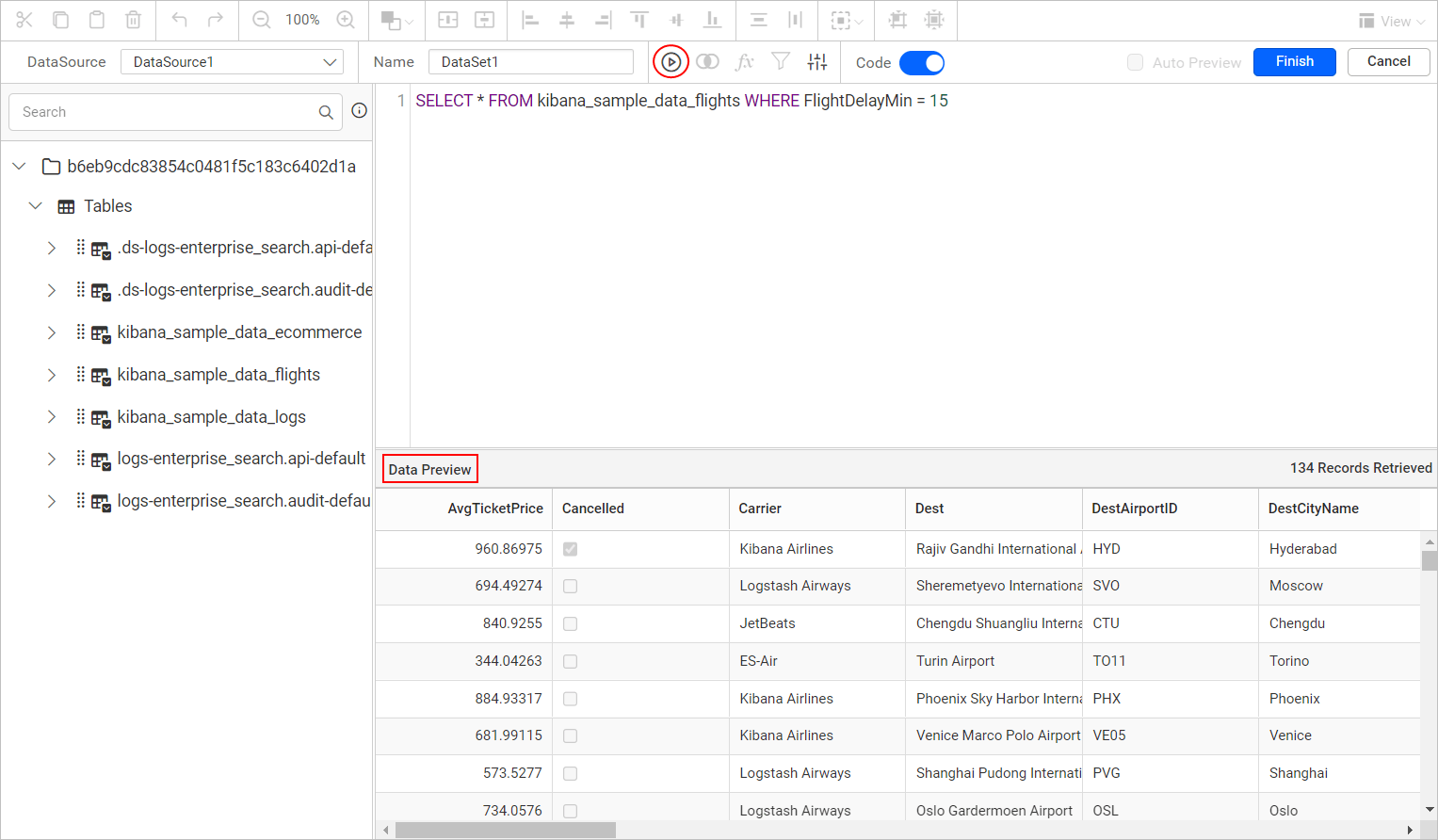Click the horizontal scrollbar thumb
This screenshot has height=840, width=1438.
[x=506, y=830]
